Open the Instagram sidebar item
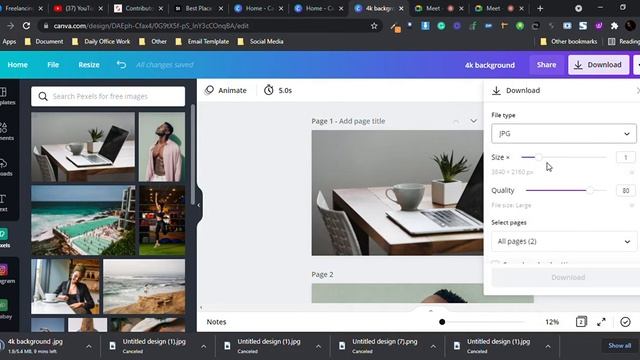Screen dimensions: 640x360 point(5,274)
